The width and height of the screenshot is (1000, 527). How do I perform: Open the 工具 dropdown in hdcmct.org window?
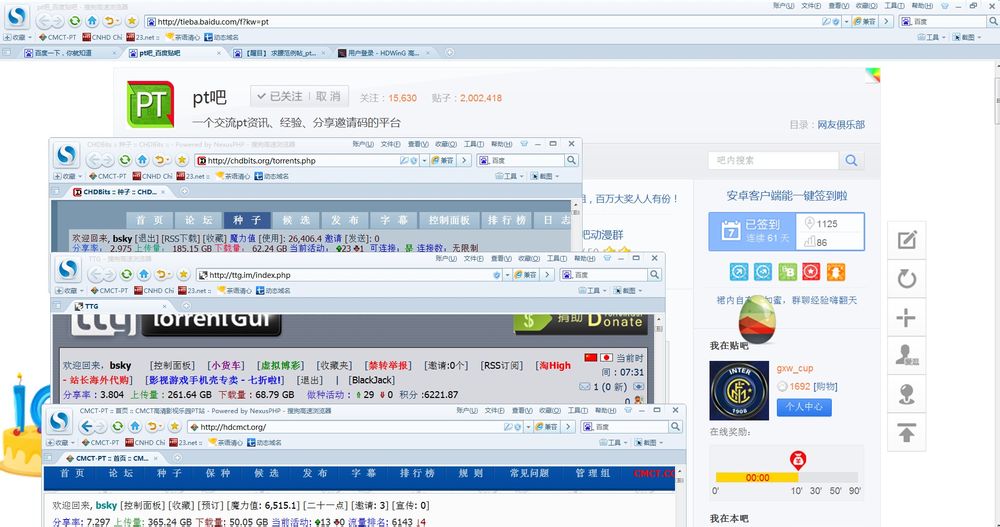[x=614, y=442]
